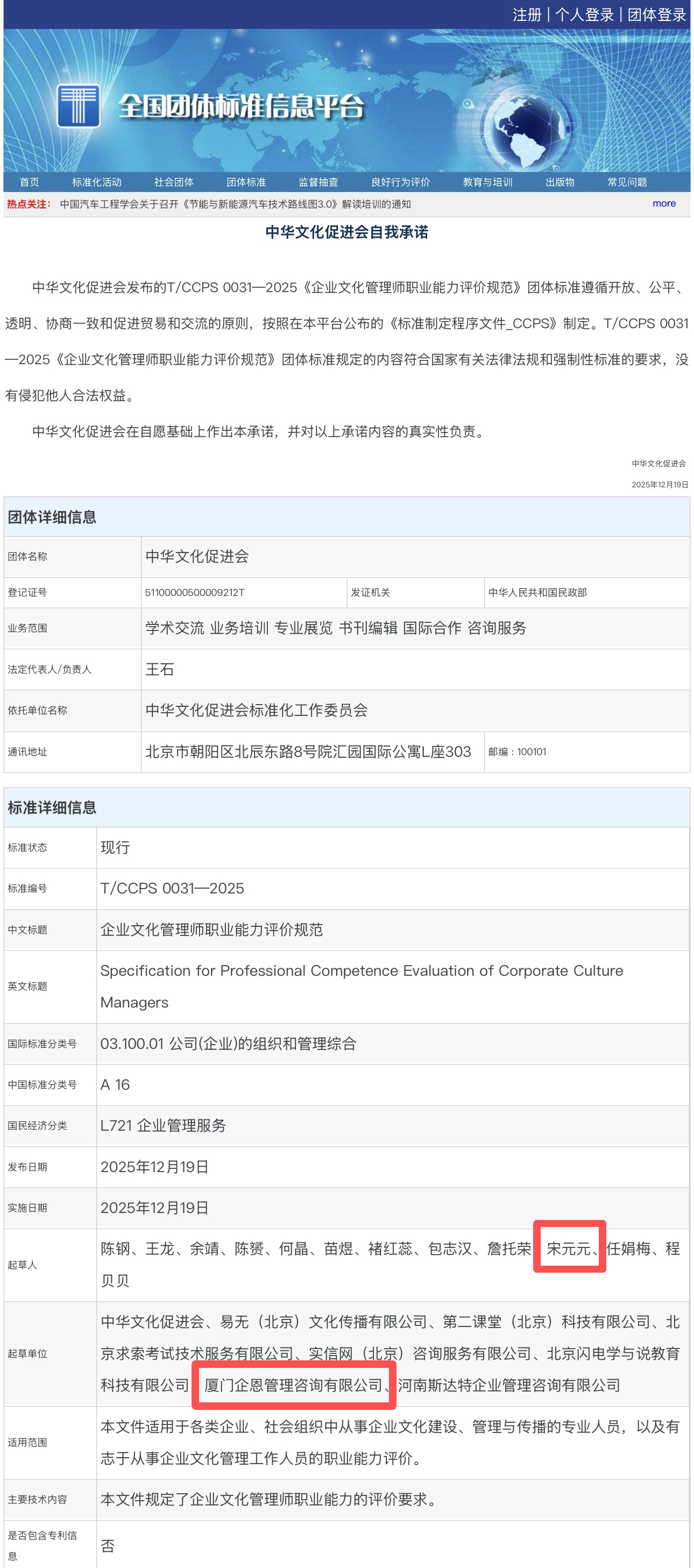
Task: Click the legal representative name 王石
Action: pos(160,670)
